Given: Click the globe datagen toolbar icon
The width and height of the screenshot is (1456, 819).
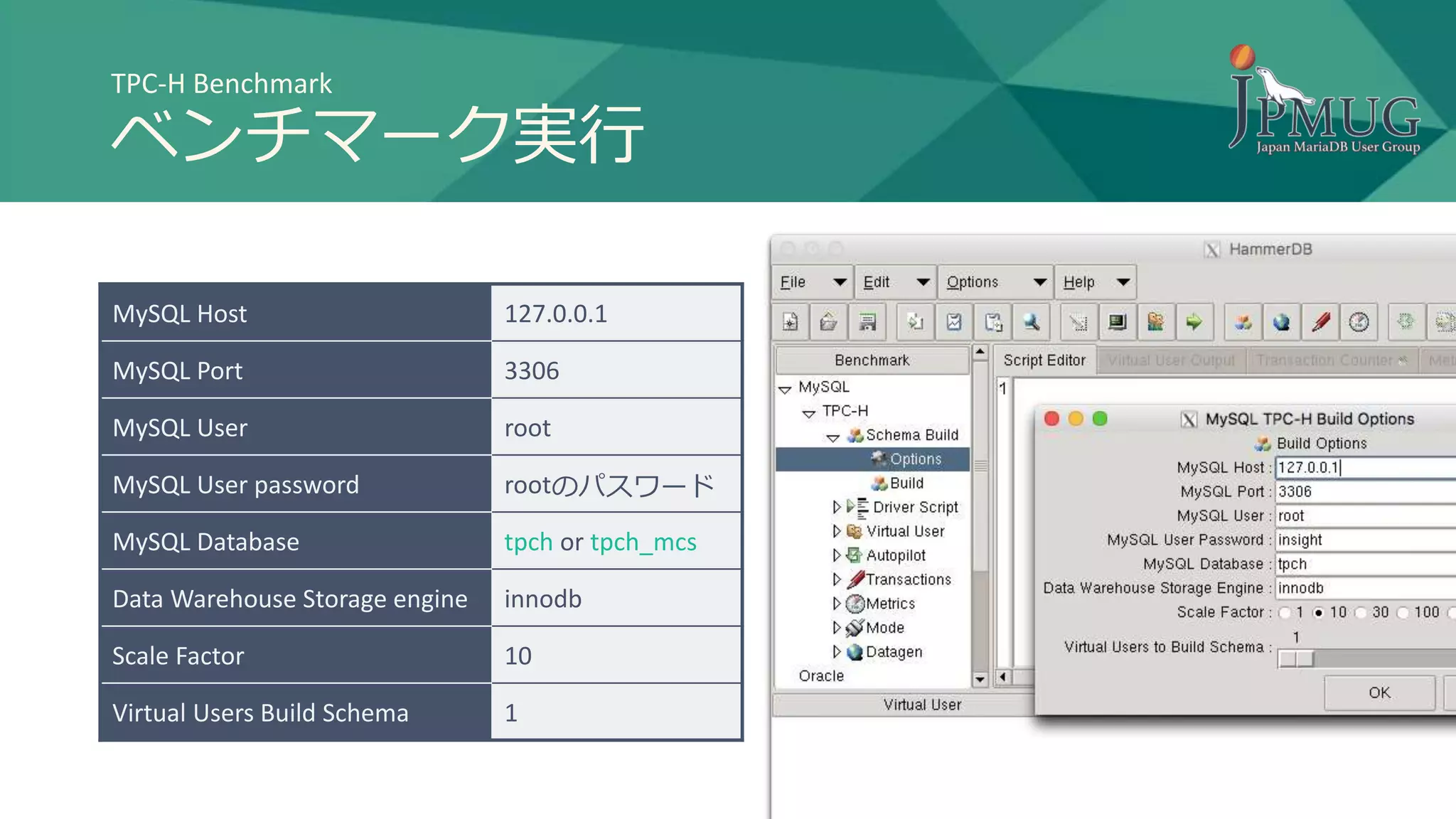Looking at the screenshot, I should point(1281,322).
